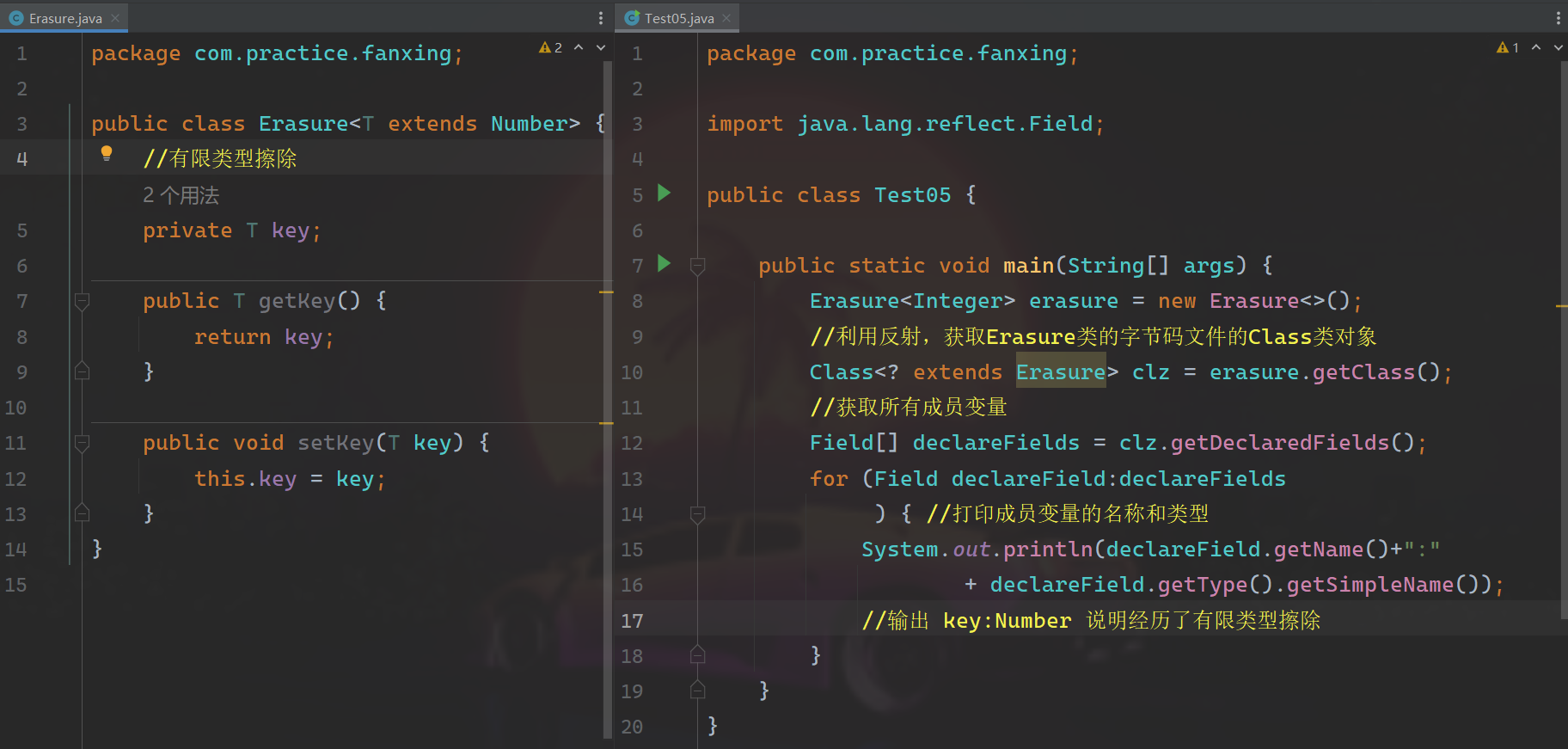
Task: Collapse the setKey method fold marker
Action: pyautogui.click(x=83, y=444)
